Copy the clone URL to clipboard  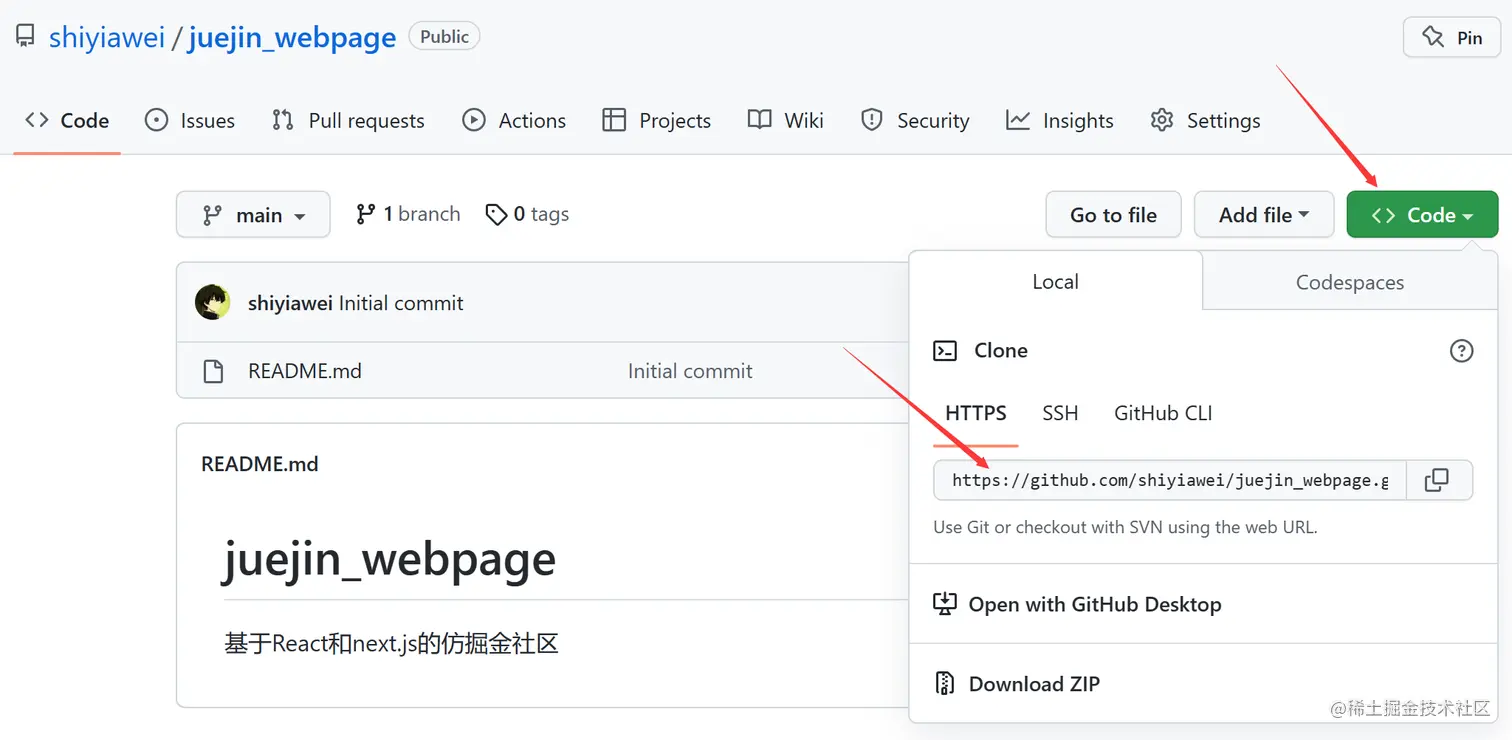1437,481
